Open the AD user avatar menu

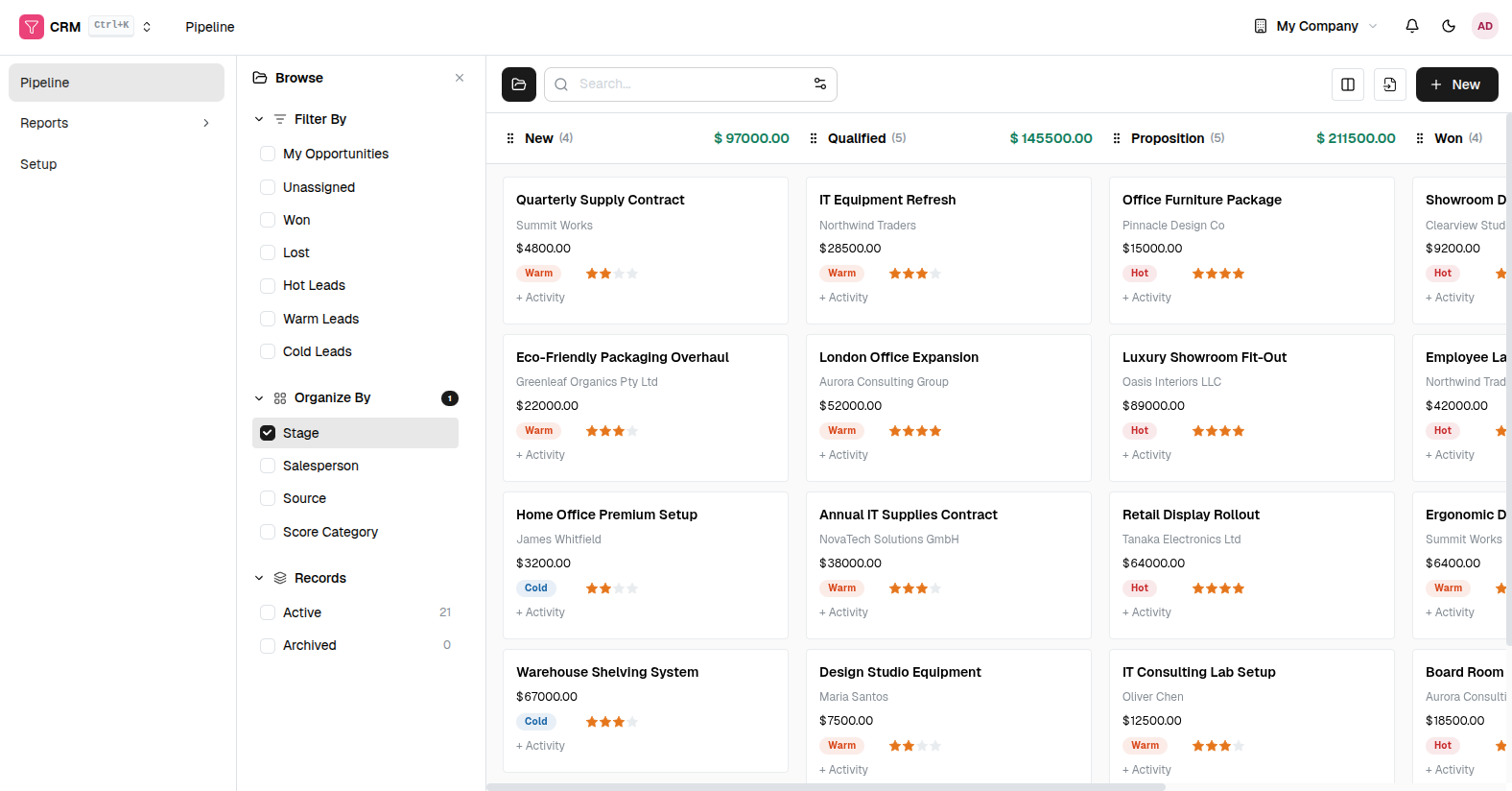pyautogui.click(x=1484, y=26)
